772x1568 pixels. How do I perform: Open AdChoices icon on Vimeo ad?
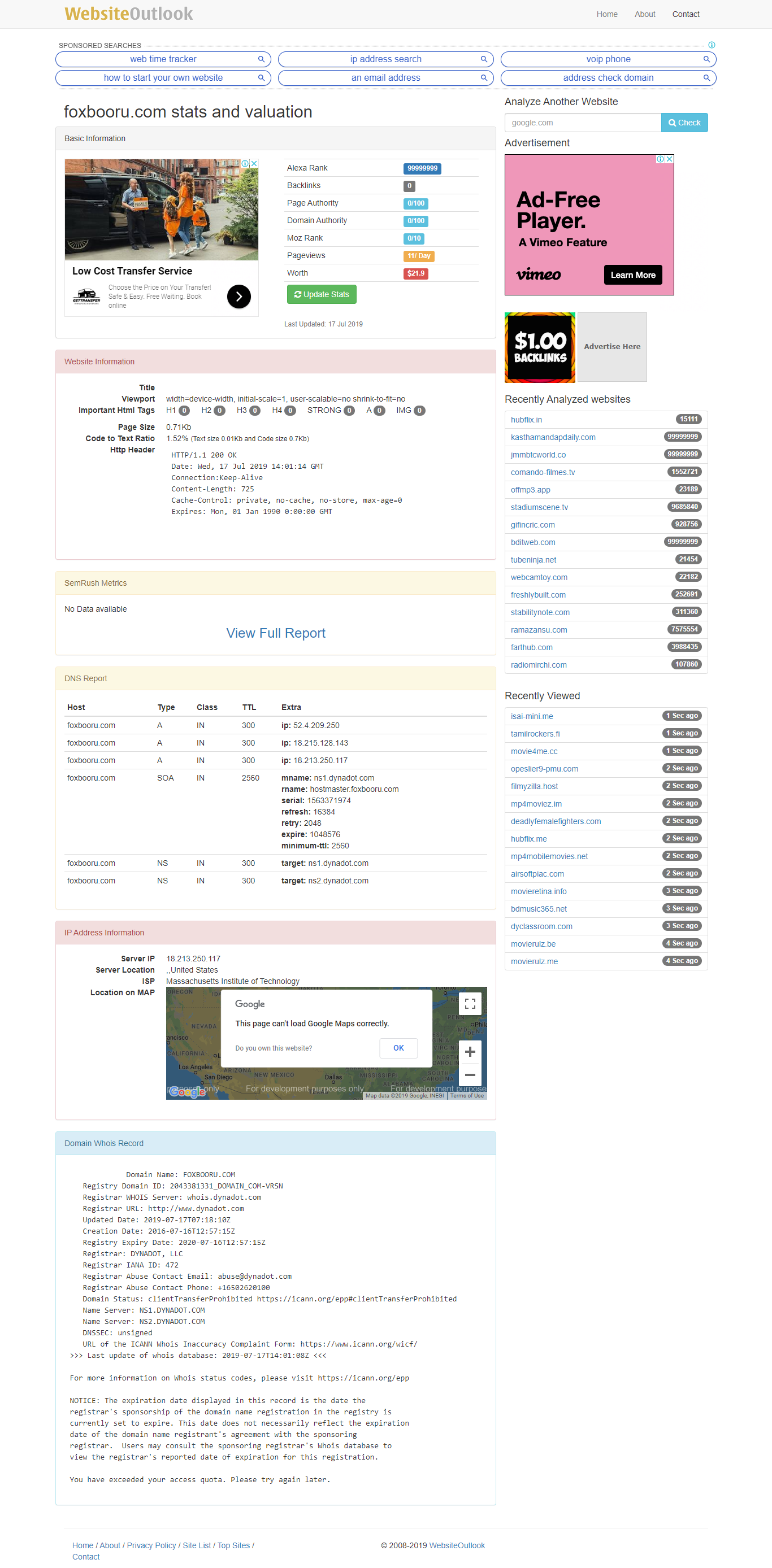[x=661, y=159]
